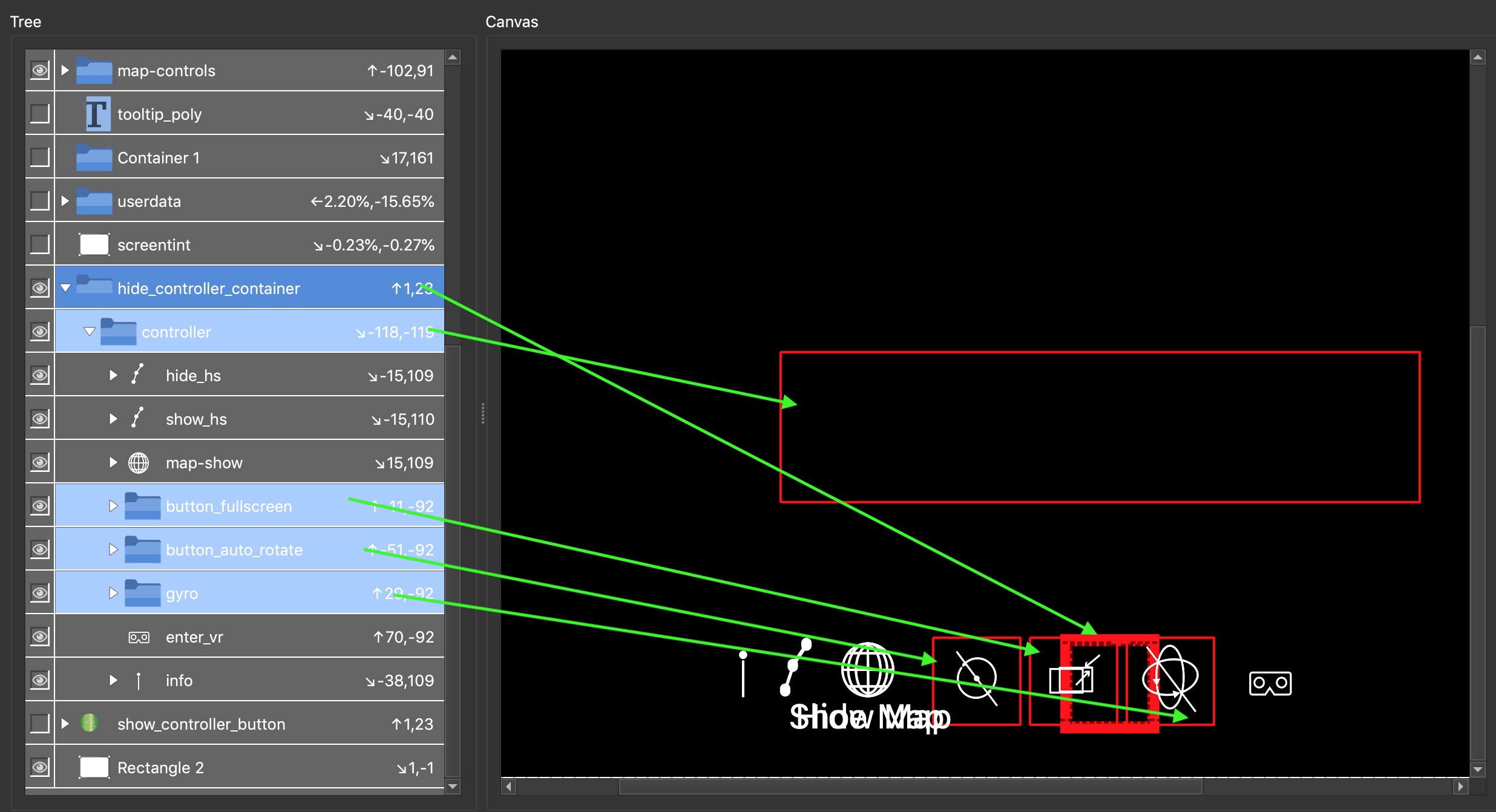This screenshot has width=1496, height=812.
Task: Click the gyro folder icon
Action: [x=142, y=593]
